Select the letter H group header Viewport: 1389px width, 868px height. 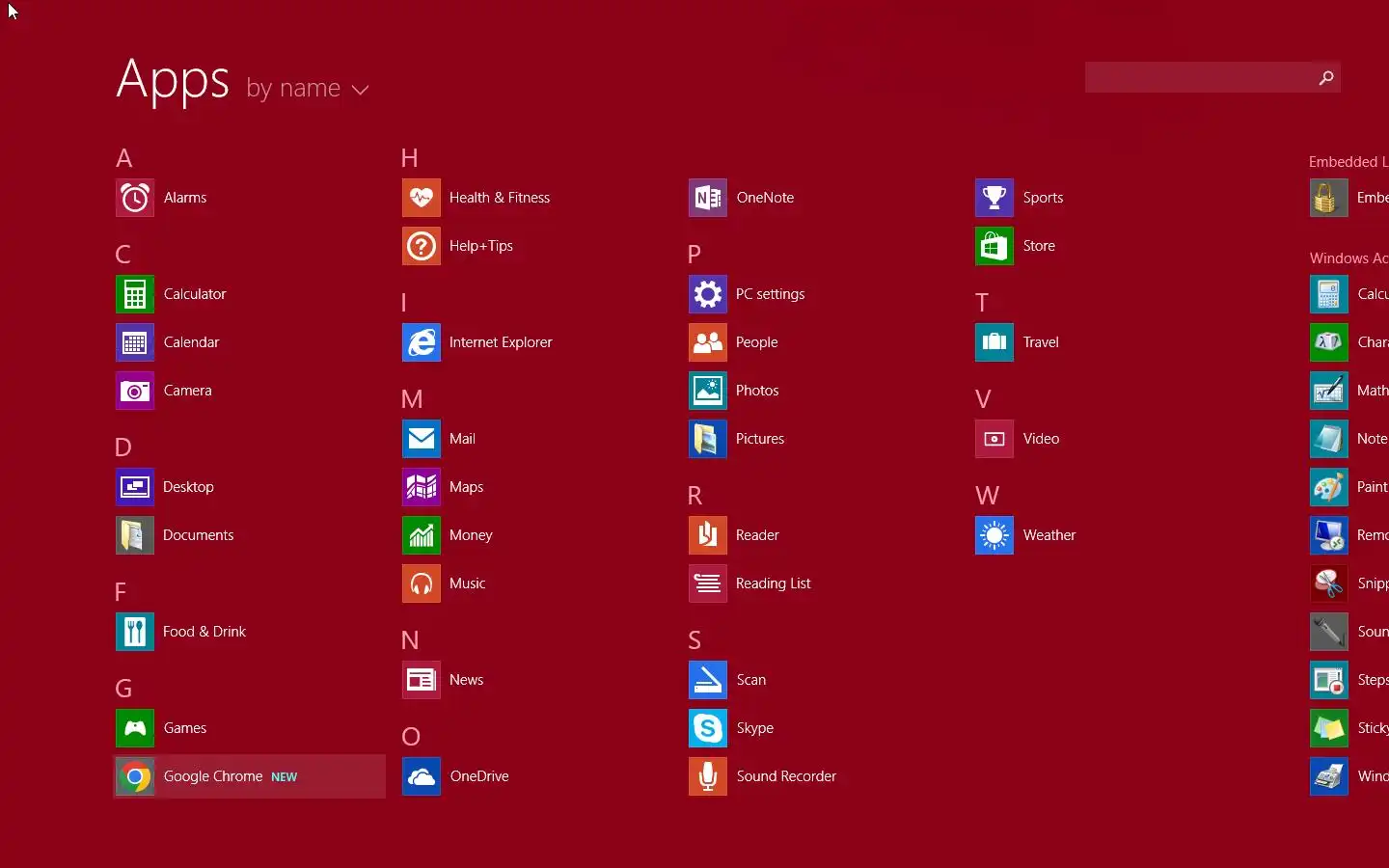pos(410,158)
